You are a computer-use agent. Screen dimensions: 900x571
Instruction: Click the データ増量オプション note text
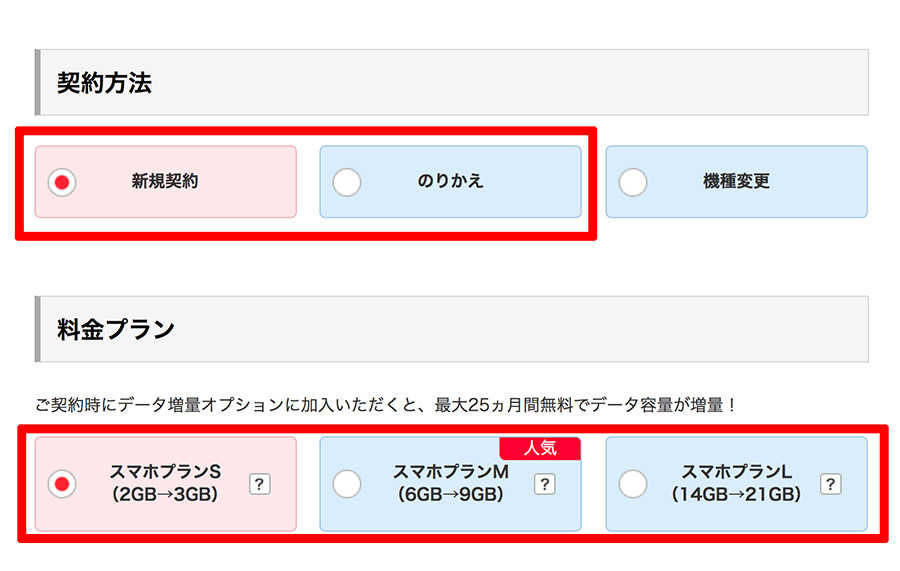tap(385, 406)
